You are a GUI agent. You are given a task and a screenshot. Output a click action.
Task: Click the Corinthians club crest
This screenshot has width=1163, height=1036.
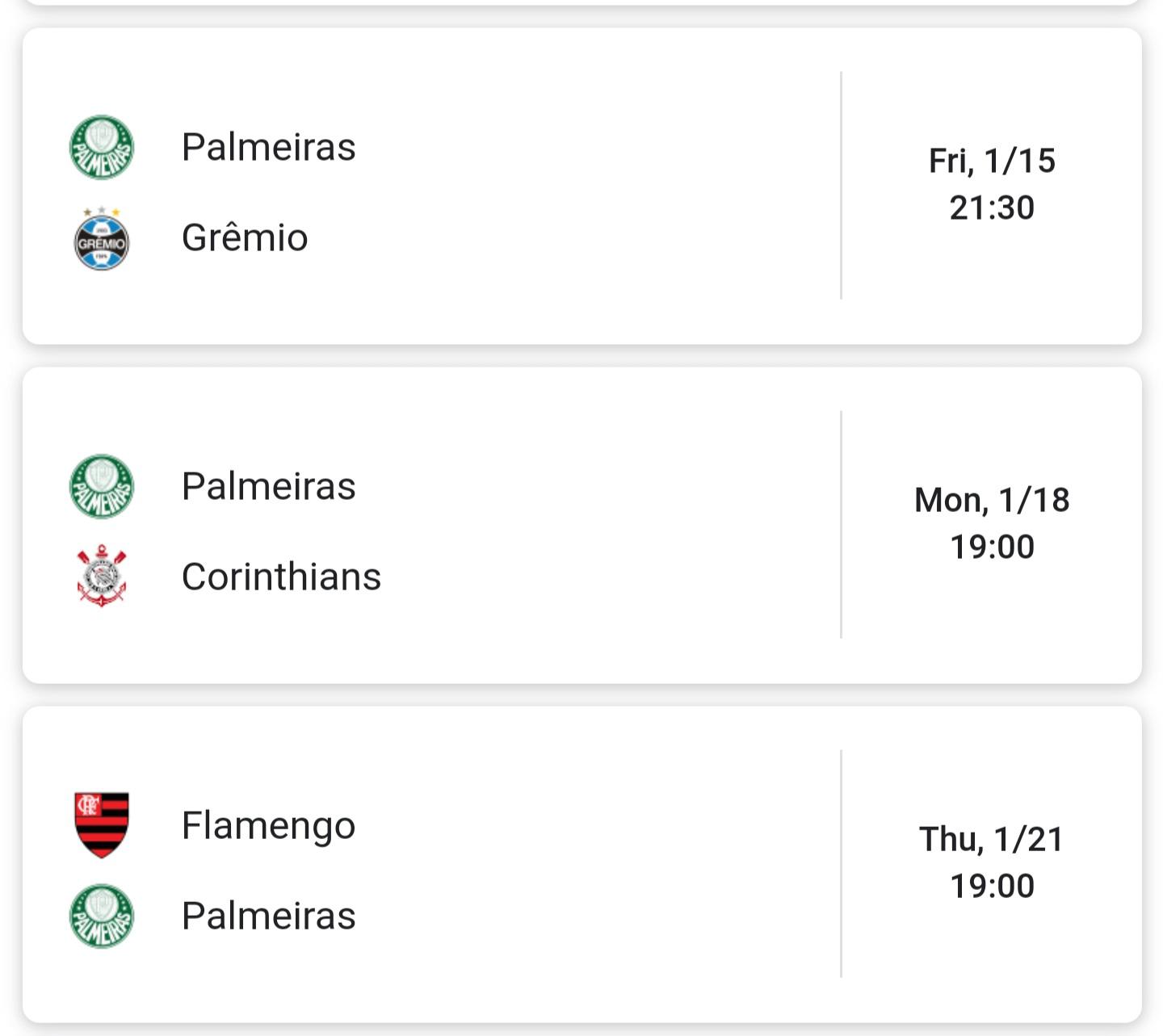click(x=102, y=576)
